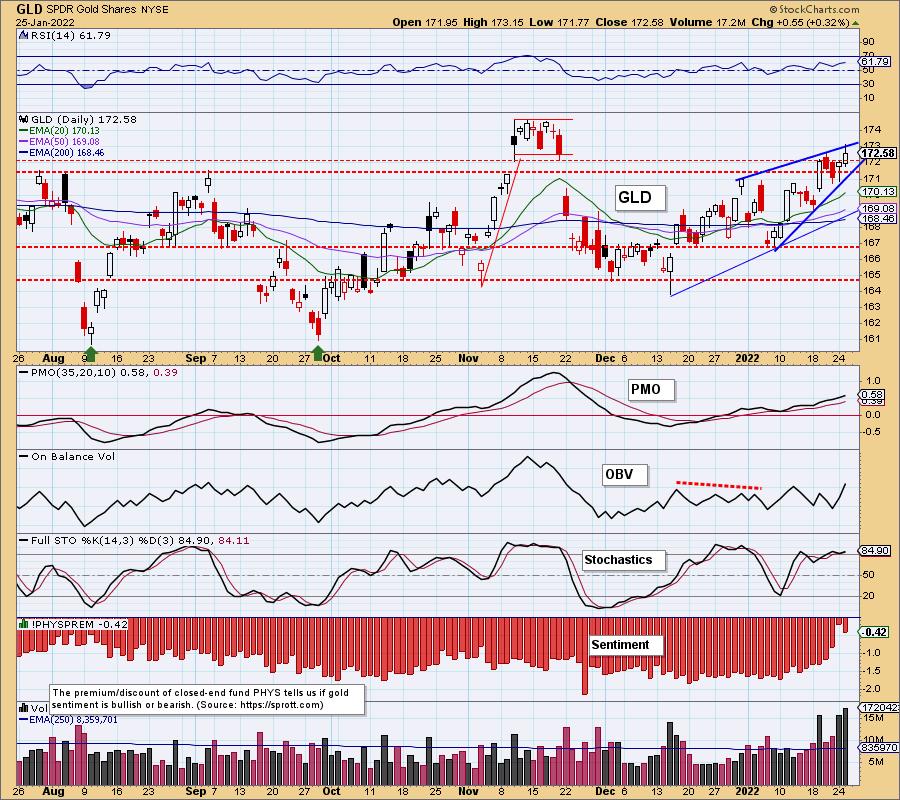Click the 170.13 EMA tag on right axis
Viewport: 900px width, 800px height.
click(x=878, y=192)
